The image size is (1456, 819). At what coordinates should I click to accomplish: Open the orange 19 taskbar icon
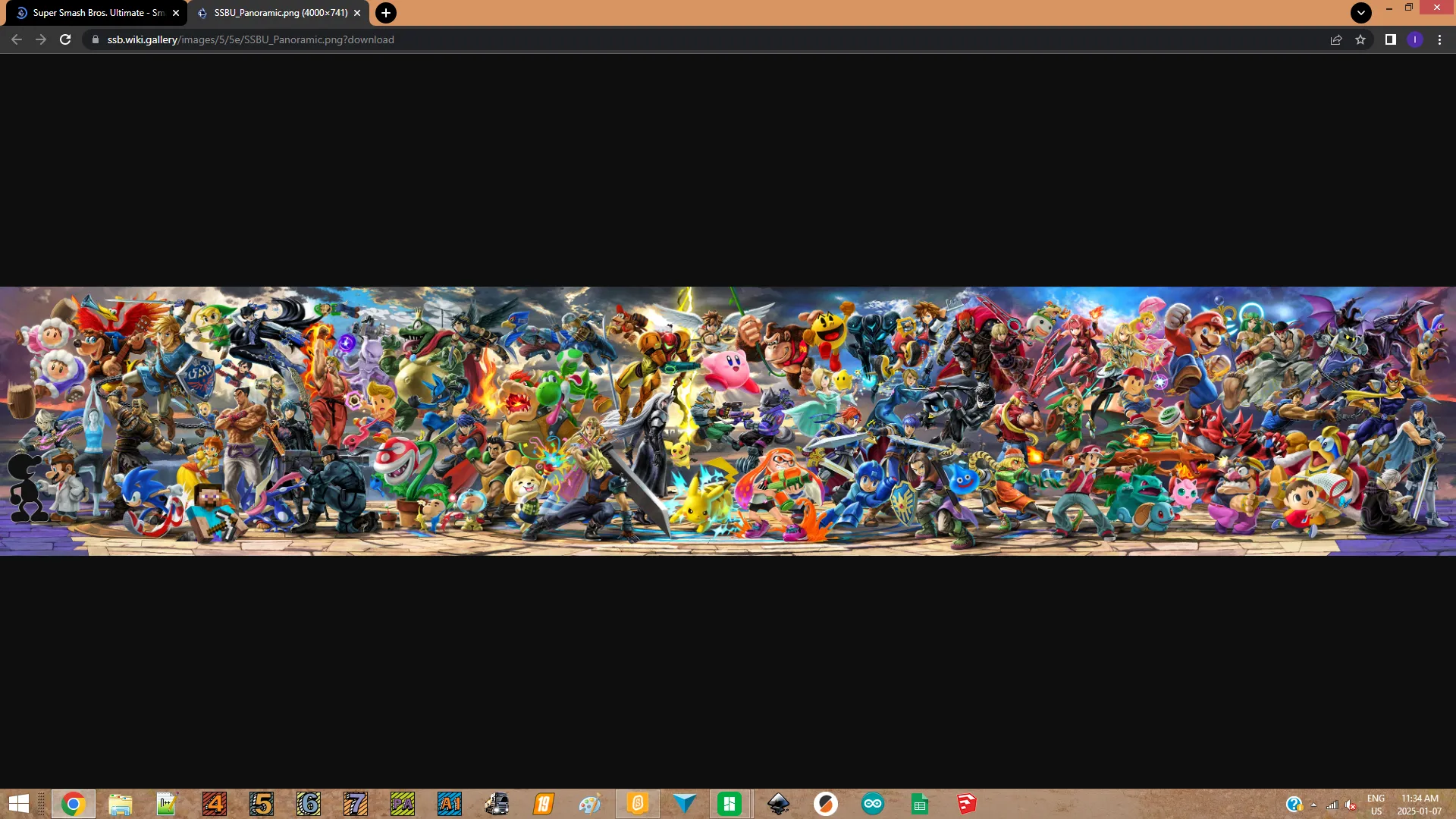[x=544, y=804]
